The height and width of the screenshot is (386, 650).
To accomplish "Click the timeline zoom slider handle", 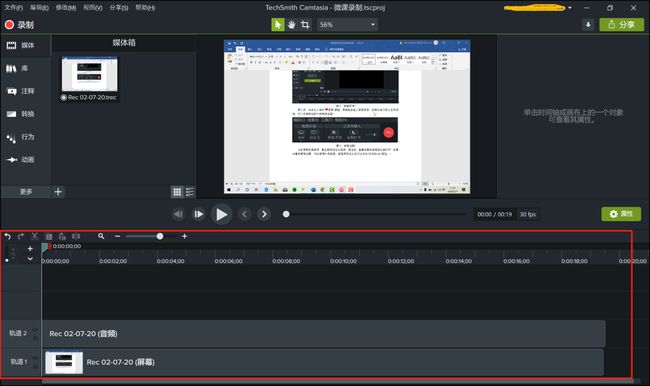I will coord(160,236).
